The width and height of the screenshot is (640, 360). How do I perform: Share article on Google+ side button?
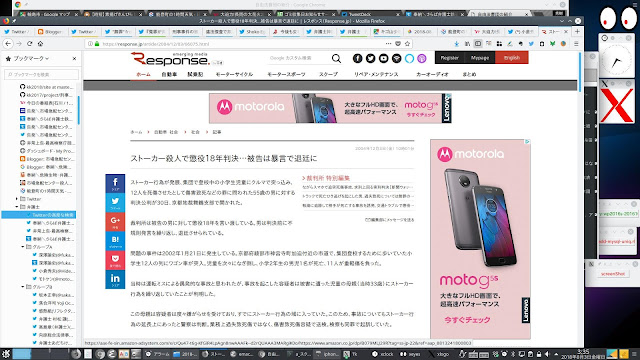(x=115, y=222)
